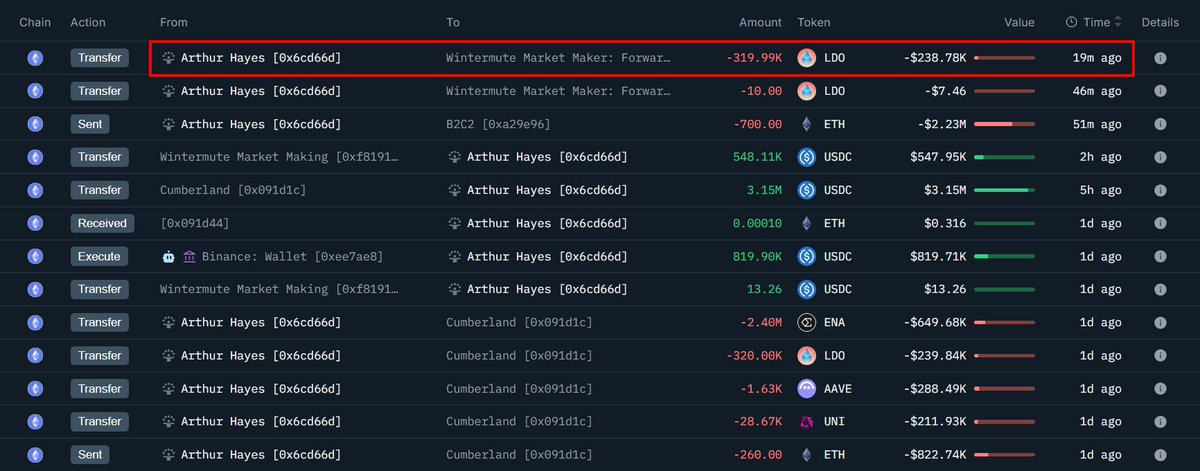Open the Binance: Wallet [0xee7ae8] sender link
This screenshot has width=1200, height=471.
(x=292, y=256)
